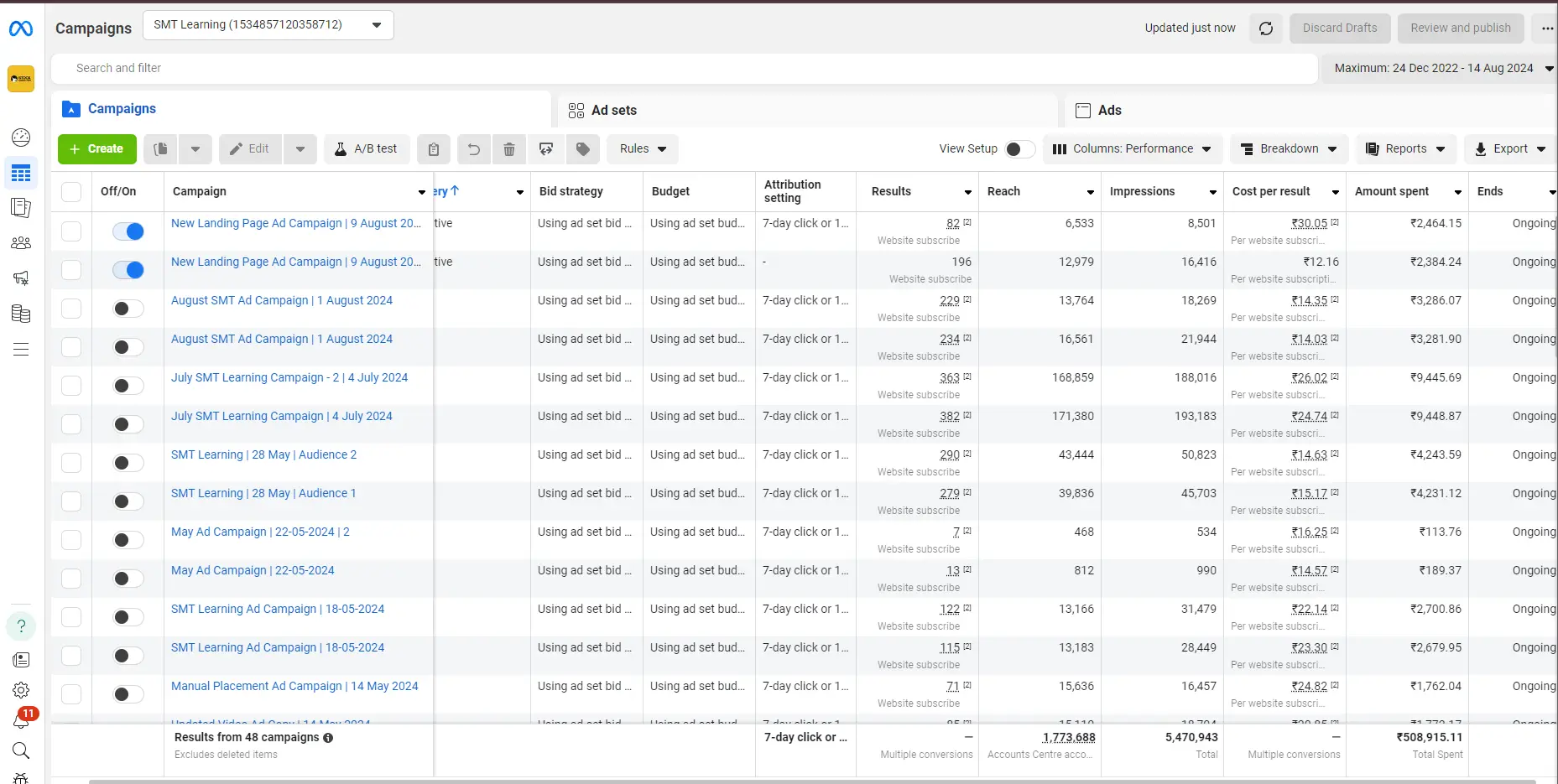Click the Preview icon beside the trash
The height and width of the screenshot is (784, 1558).
[546, 149]
